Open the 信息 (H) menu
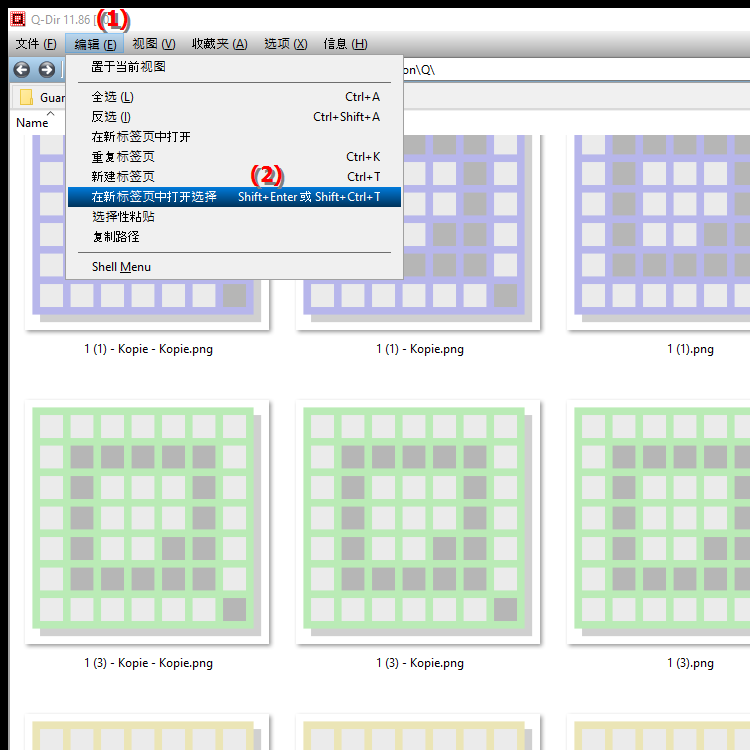Image resolution: width=750 pixels, height=750 pixels. tap(345, 44)
